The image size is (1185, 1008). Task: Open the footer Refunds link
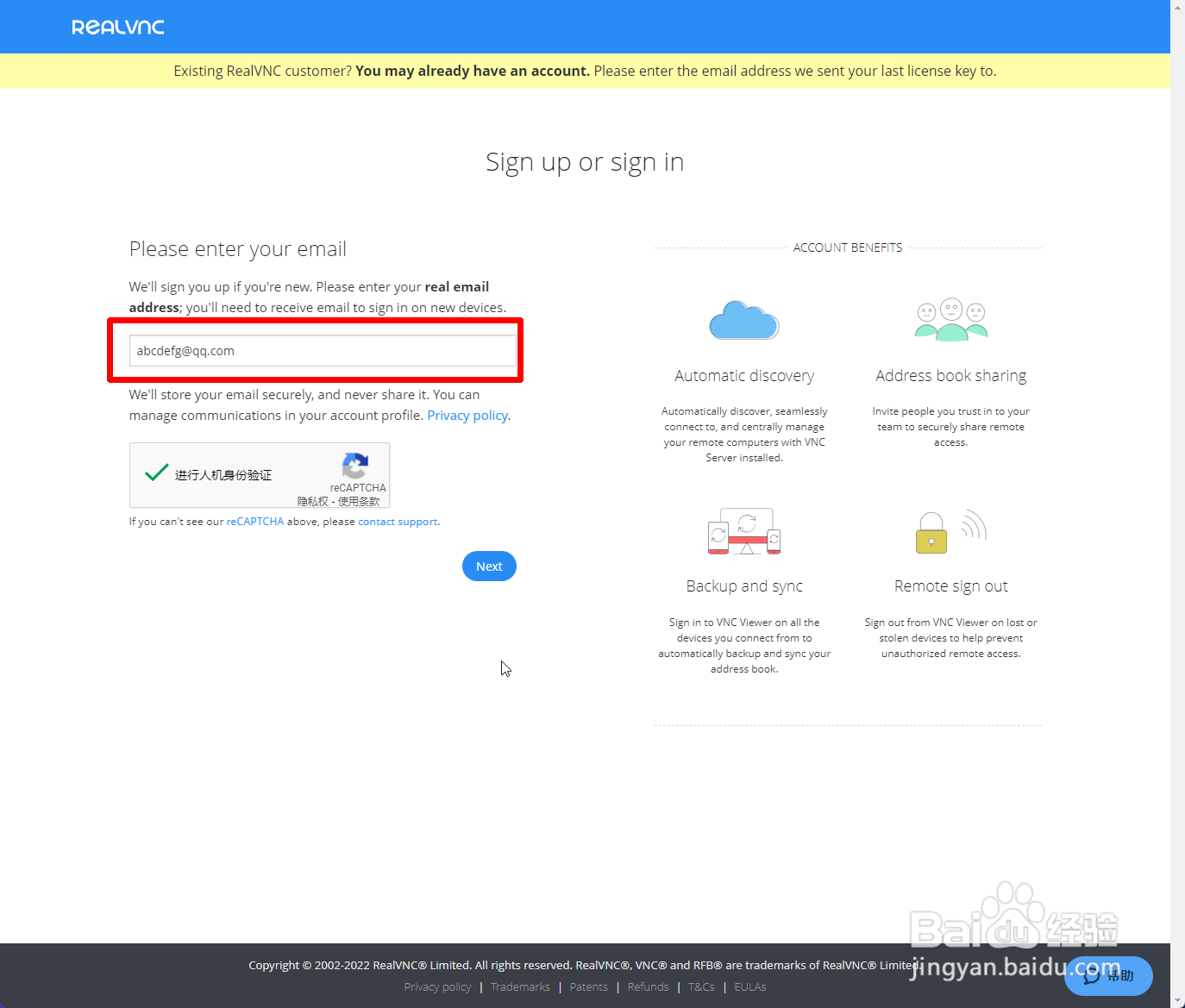pyautogui.click(x=648, y=987)
